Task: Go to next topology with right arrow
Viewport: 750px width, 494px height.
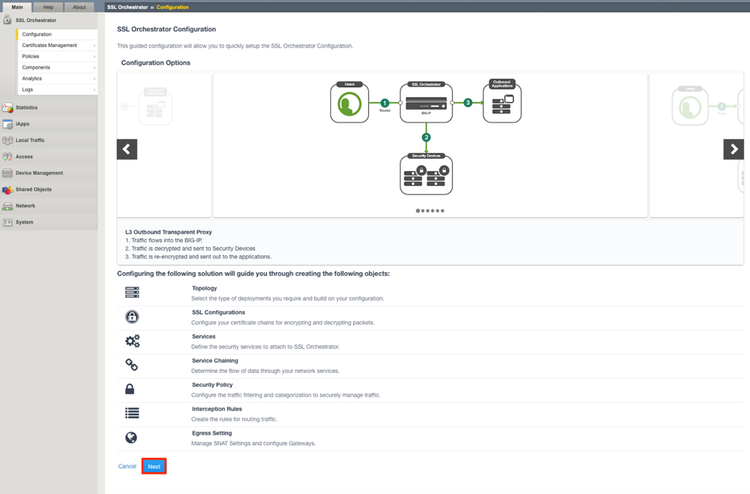Action: 734,149
